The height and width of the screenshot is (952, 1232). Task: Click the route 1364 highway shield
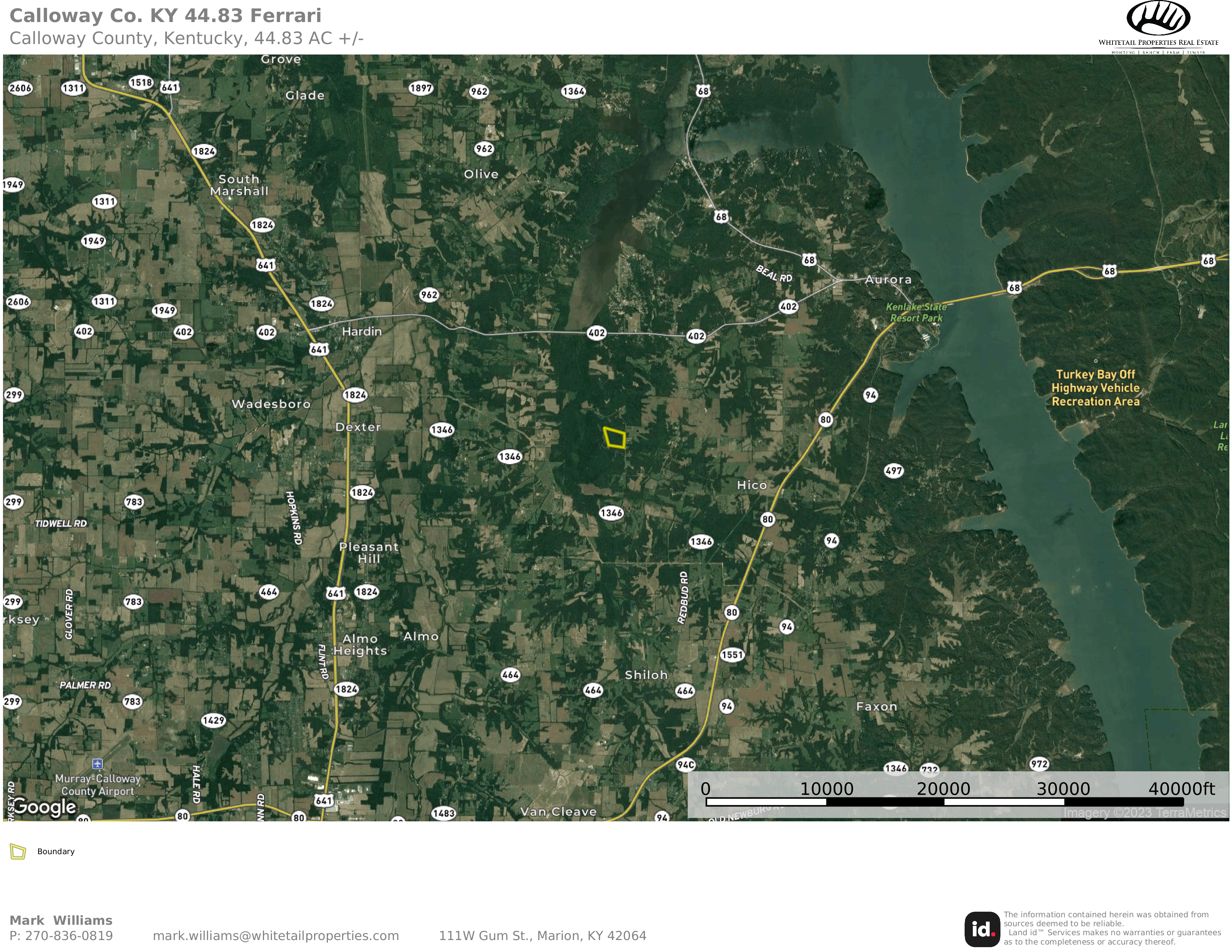pos(573,91)
